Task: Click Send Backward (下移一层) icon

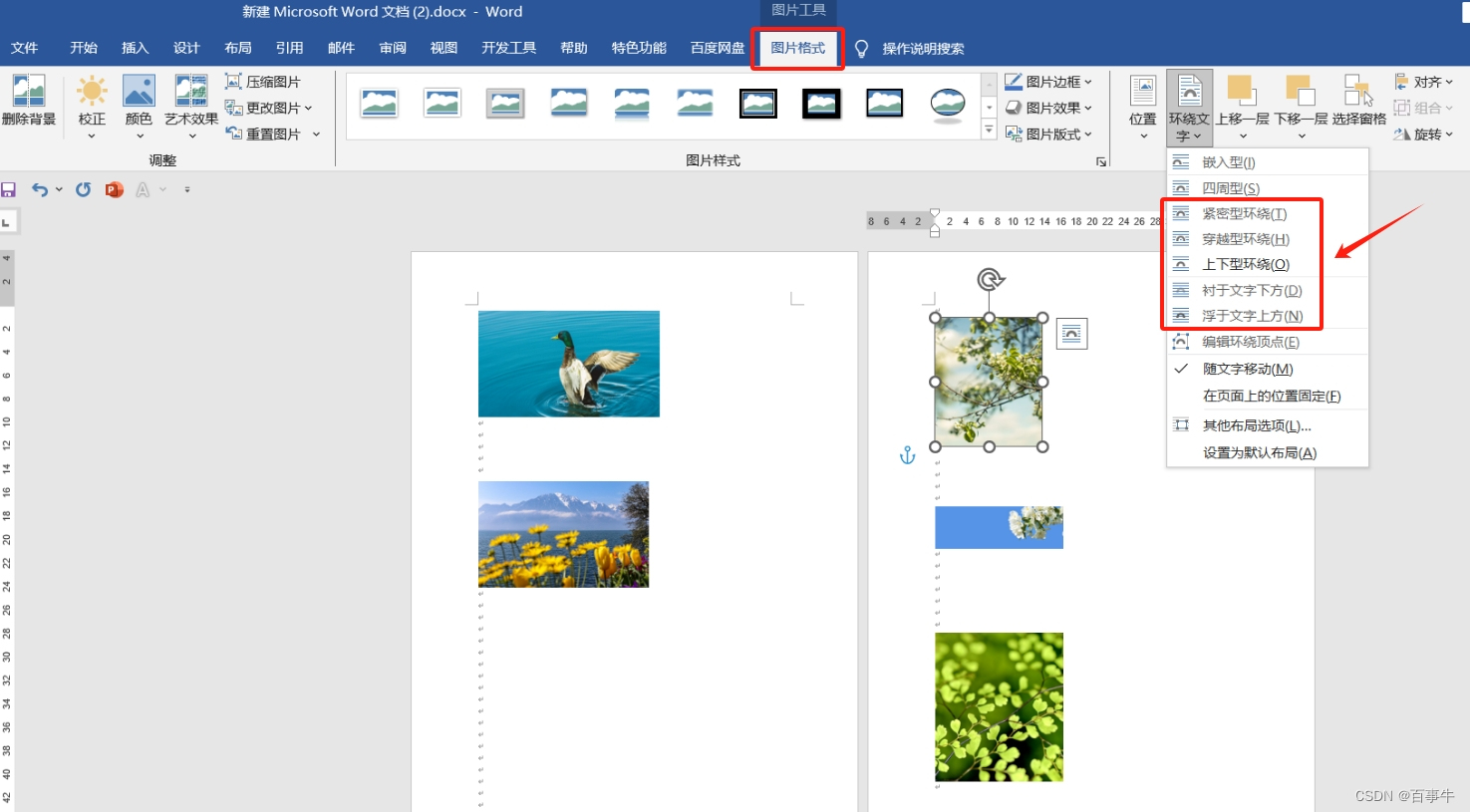Action: 1301,92
